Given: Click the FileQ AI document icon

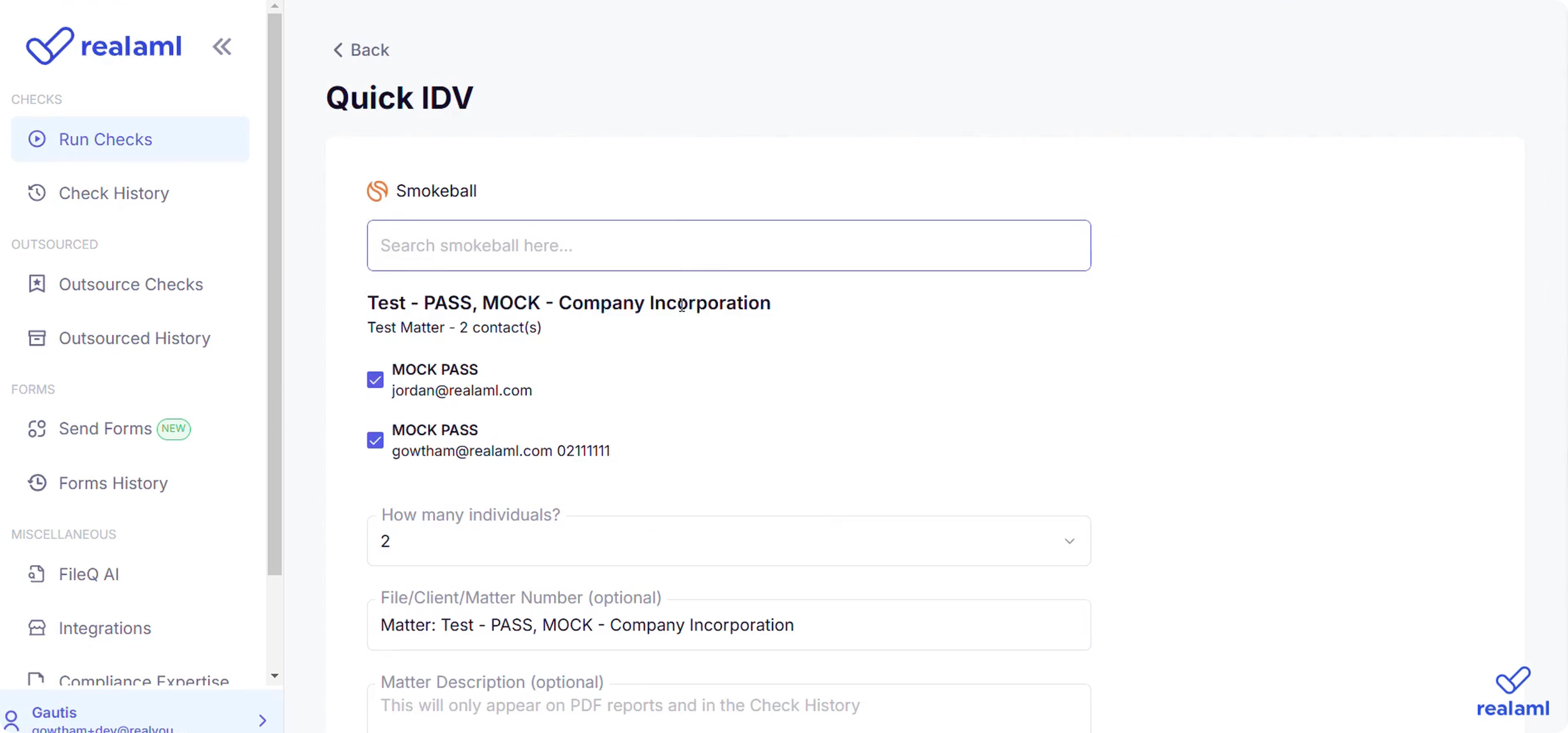Looking at the screenshot, I should (x=37, y=574).
